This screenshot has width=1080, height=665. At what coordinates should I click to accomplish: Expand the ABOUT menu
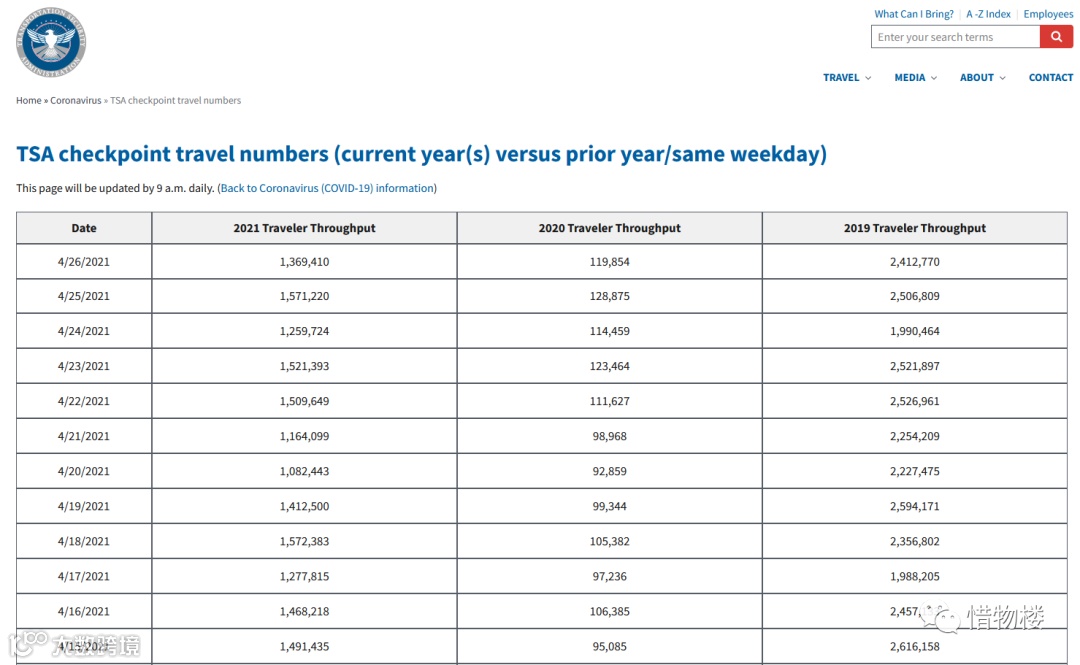tap(983, 77)
